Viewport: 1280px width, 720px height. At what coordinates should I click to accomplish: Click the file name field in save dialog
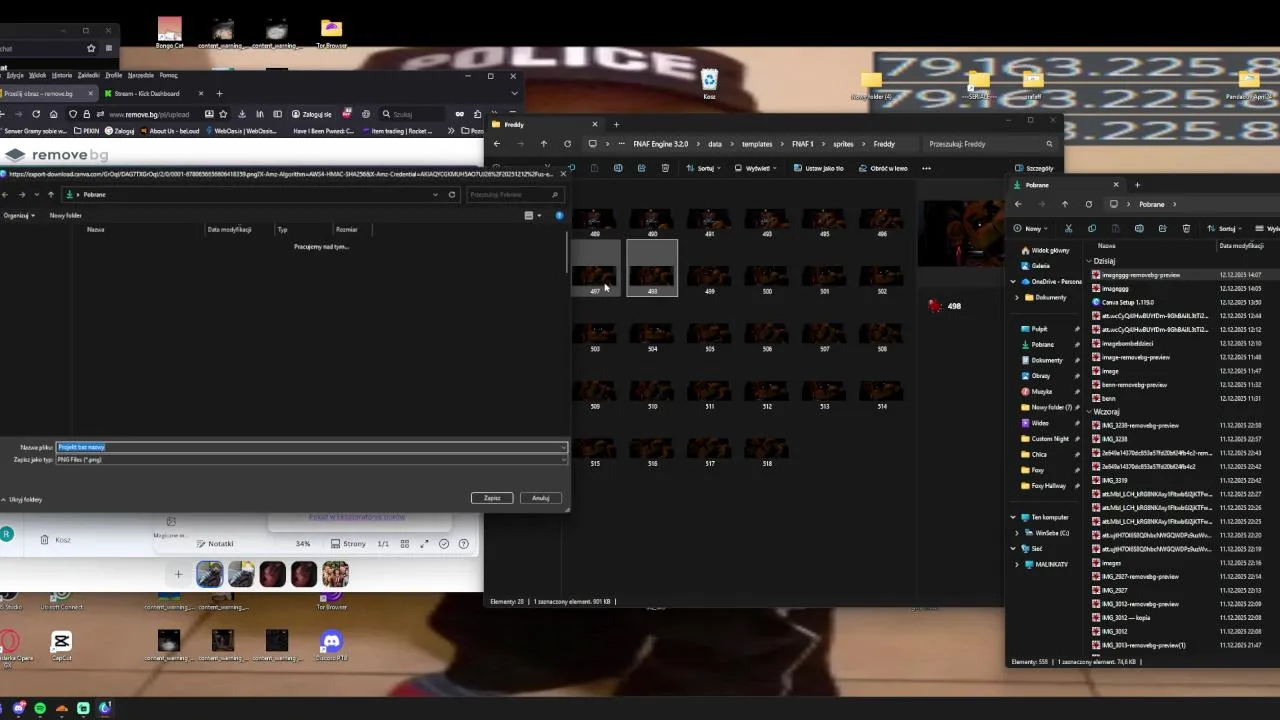(312, 447)
